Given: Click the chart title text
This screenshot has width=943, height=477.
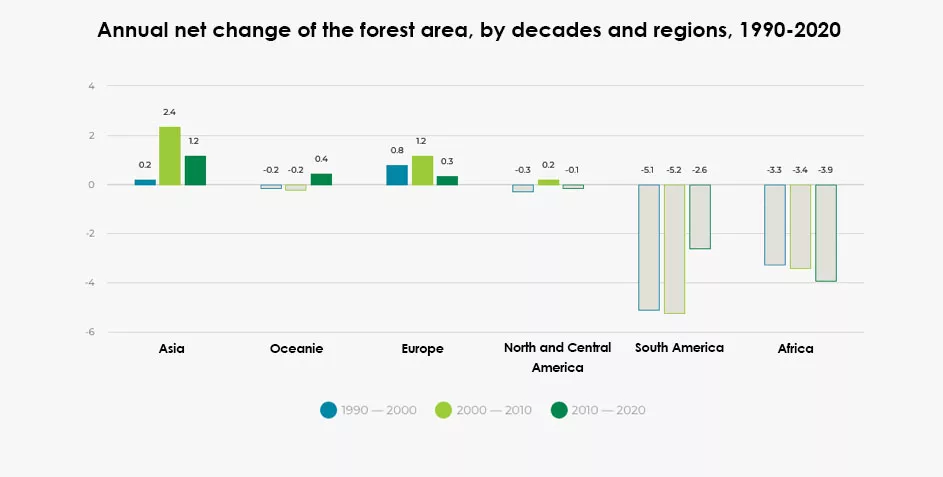Looking at the screenshot, I should point(469,31).
